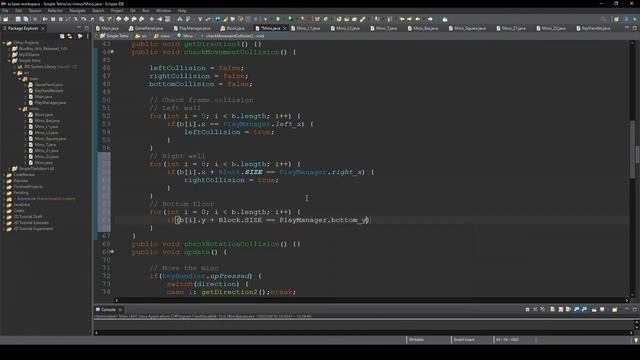Image resolution: width=640 pixels, height=360 pixels.
Task: Toggle fold marker at line 69
Action: click(112, 252)
